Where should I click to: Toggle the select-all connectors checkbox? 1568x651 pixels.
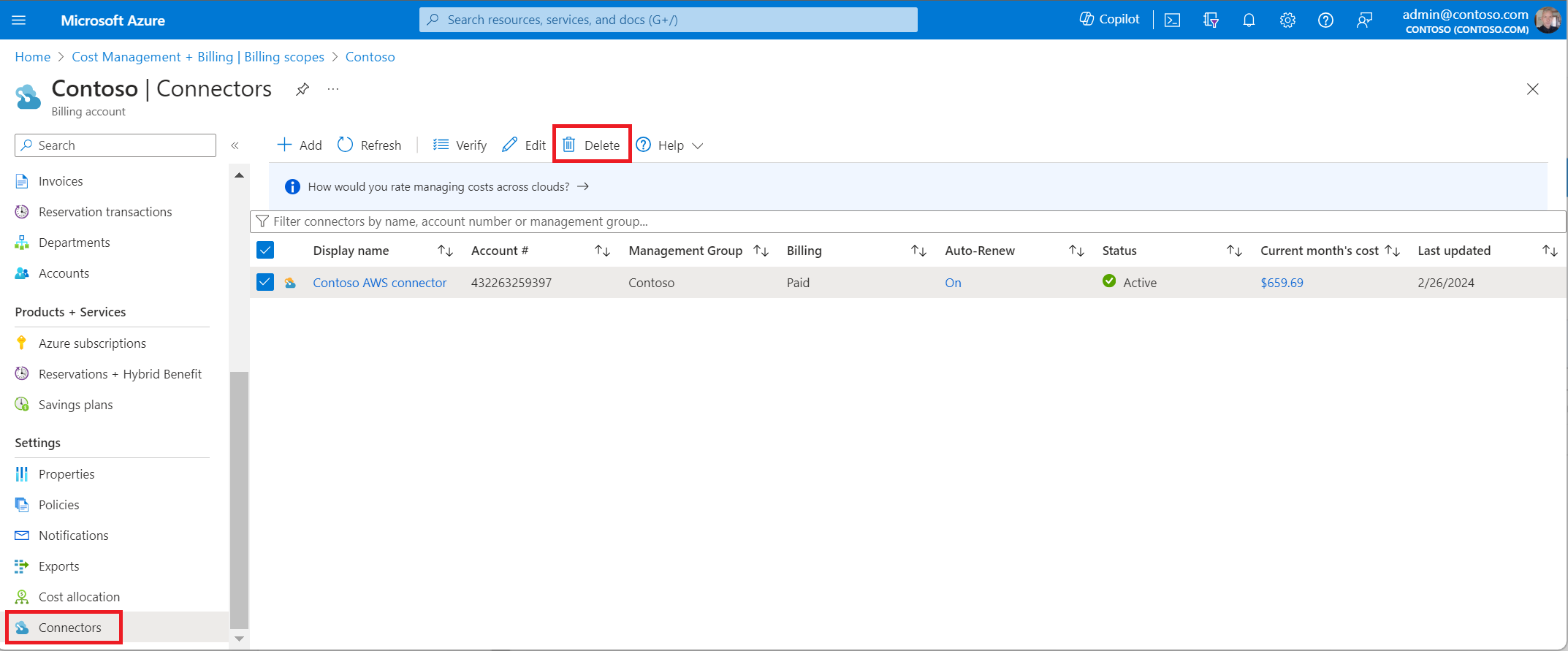coord(265,251)
